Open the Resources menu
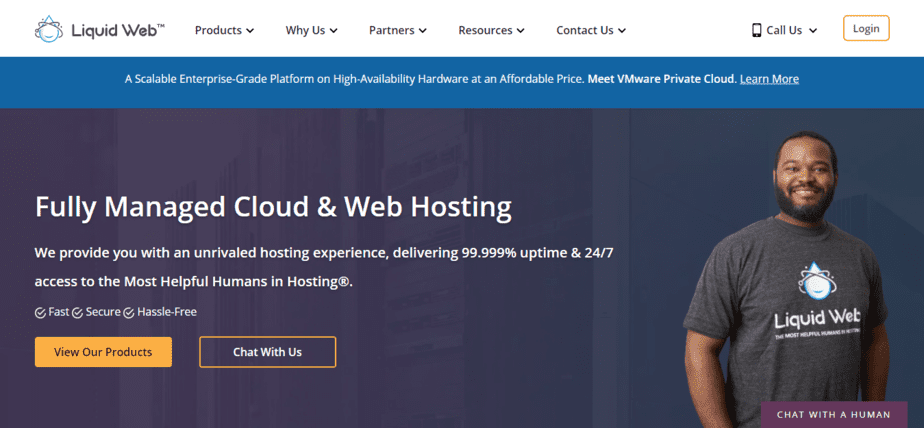The image size is (924, 428). point(491,30)
